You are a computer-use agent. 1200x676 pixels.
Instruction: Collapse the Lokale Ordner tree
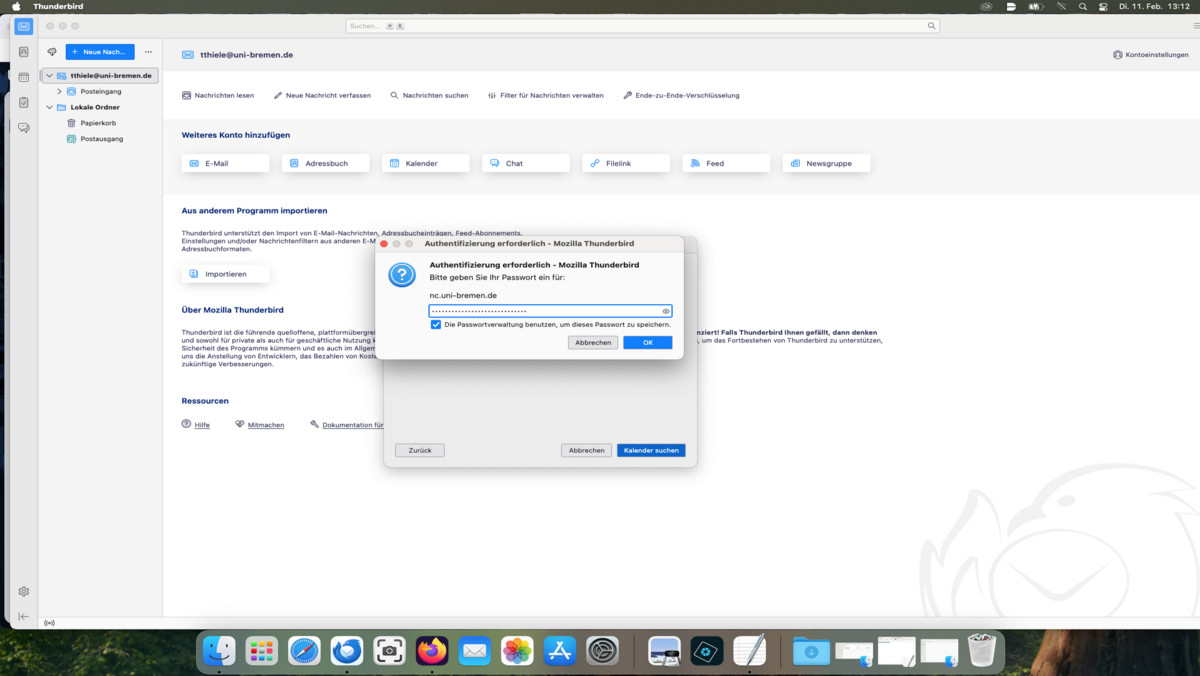tap(49, 107)
